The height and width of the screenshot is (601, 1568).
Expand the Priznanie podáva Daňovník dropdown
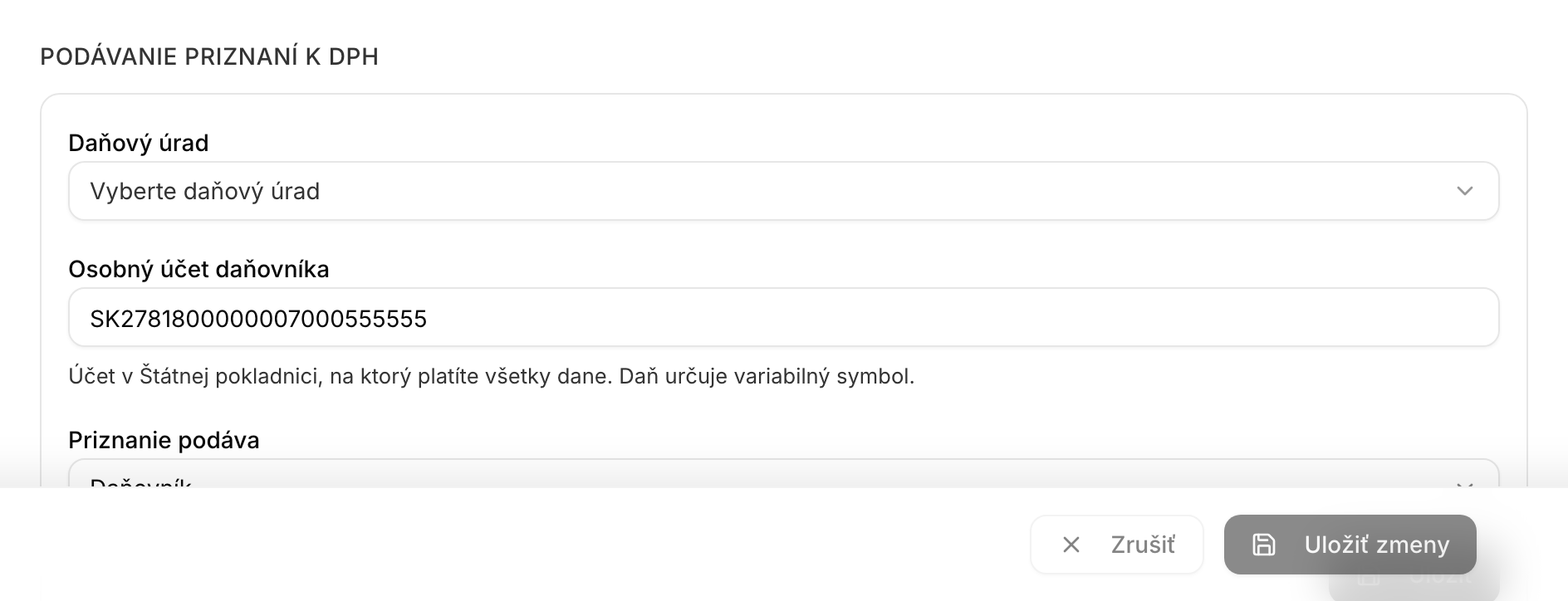(x=783, y=474)
